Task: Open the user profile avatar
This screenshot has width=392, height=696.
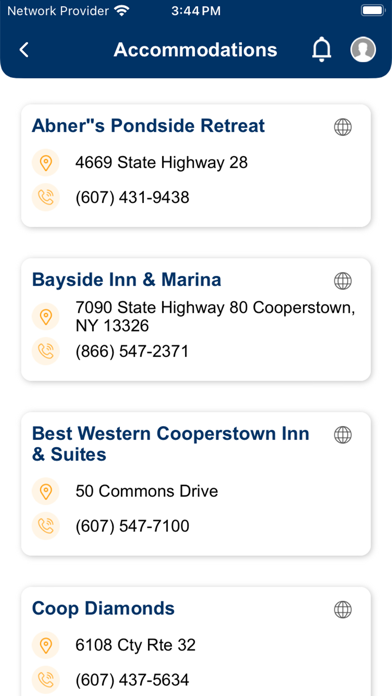Action: tap(363, 49)
